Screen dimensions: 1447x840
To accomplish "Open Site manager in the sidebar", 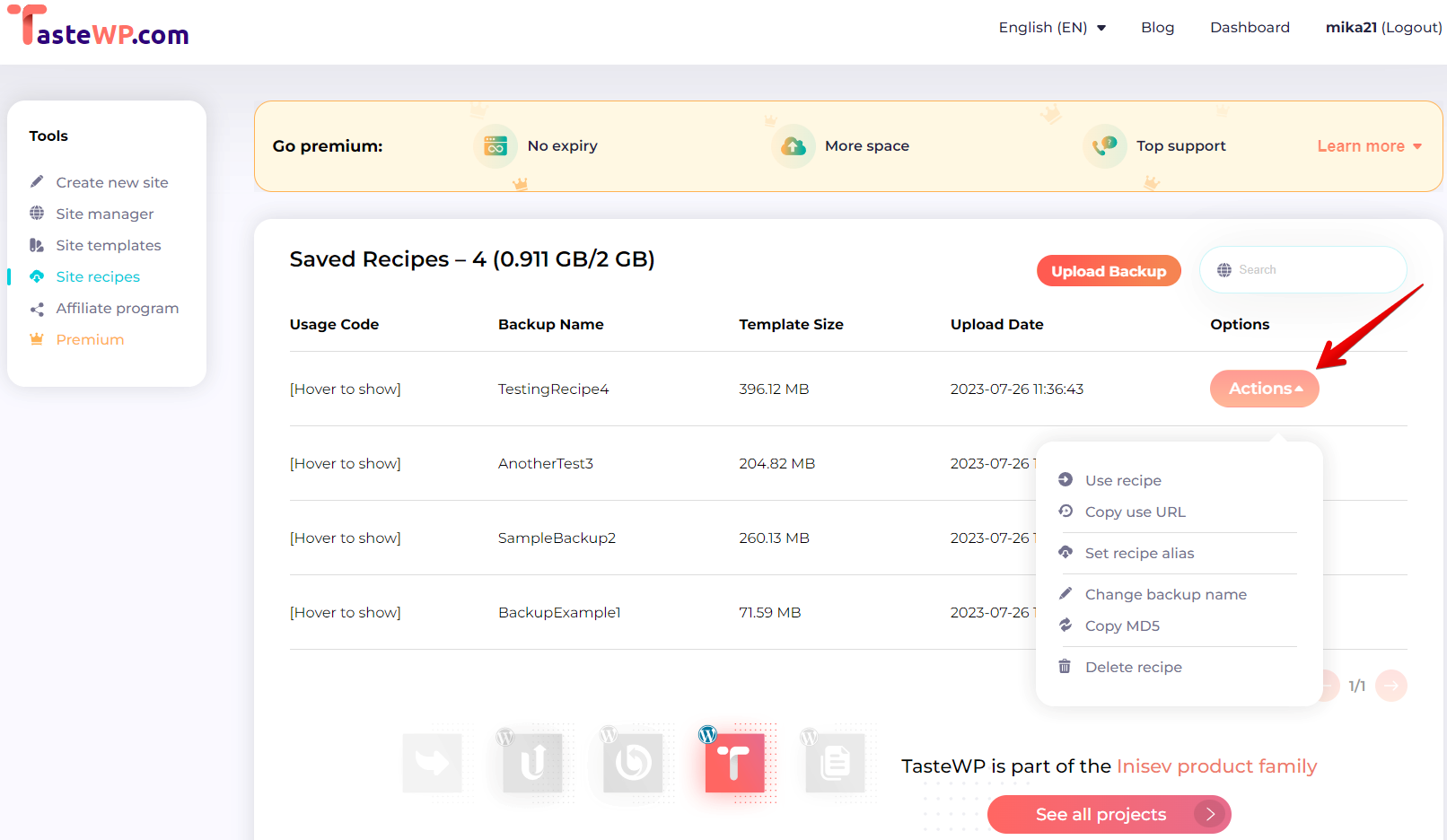I will coord(104,214).
